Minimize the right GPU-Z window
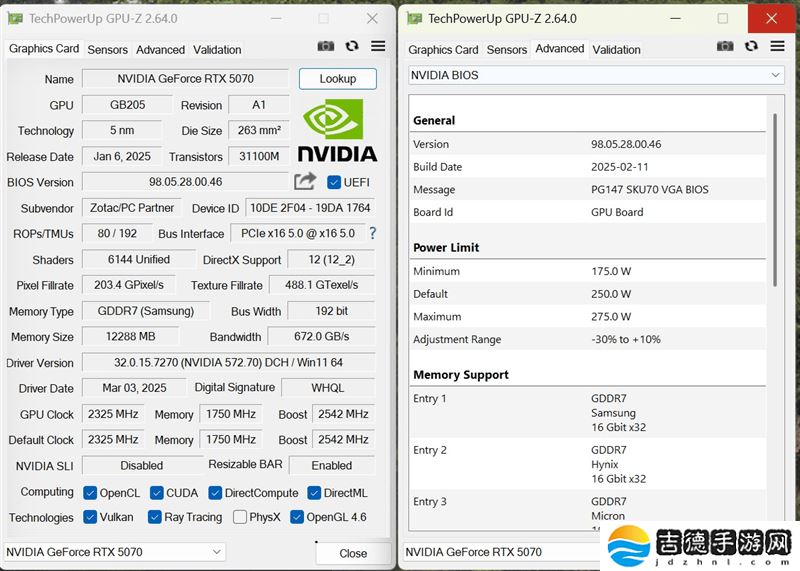This screenshot has width=800, height=571. 676,19
